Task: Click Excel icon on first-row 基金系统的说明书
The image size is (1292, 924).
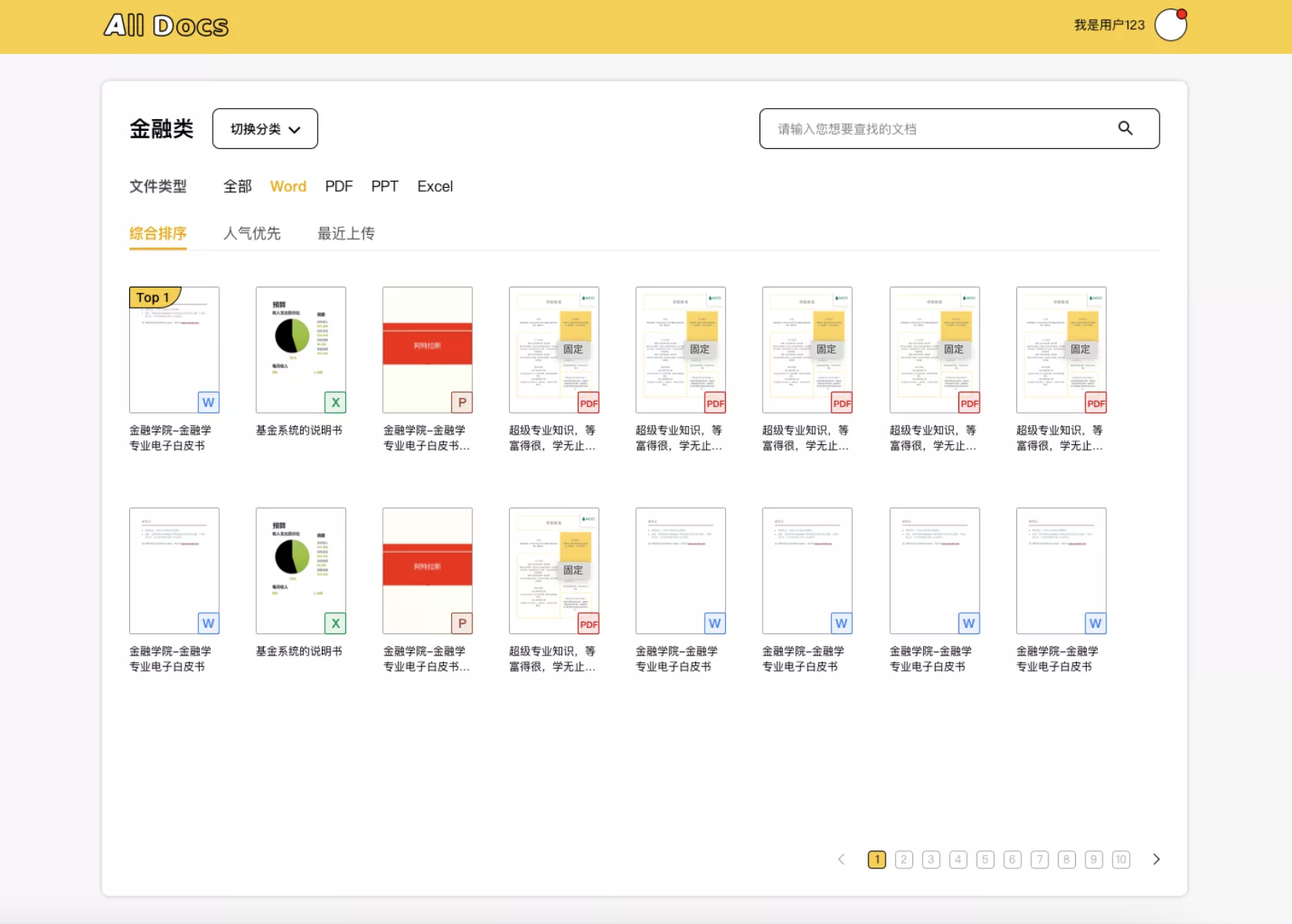Action: click(335, 402)
